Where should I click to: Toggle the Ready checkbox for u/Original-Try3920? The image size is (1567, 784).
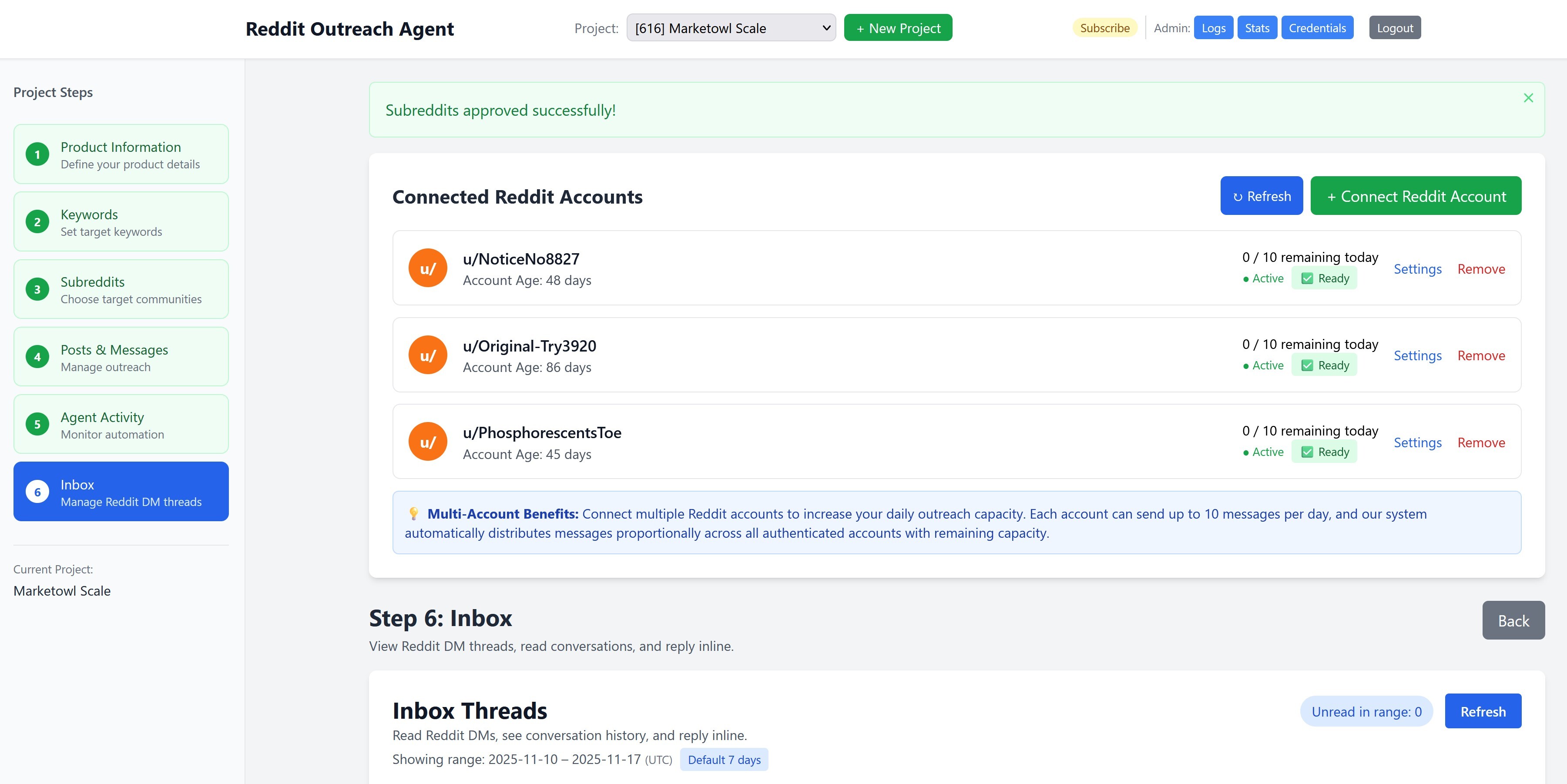tap(1307, 365)
